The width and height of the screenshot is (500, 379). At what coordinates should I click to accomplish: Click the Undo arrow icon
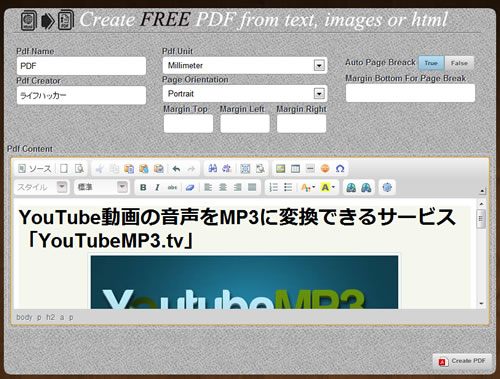(176, 169)
